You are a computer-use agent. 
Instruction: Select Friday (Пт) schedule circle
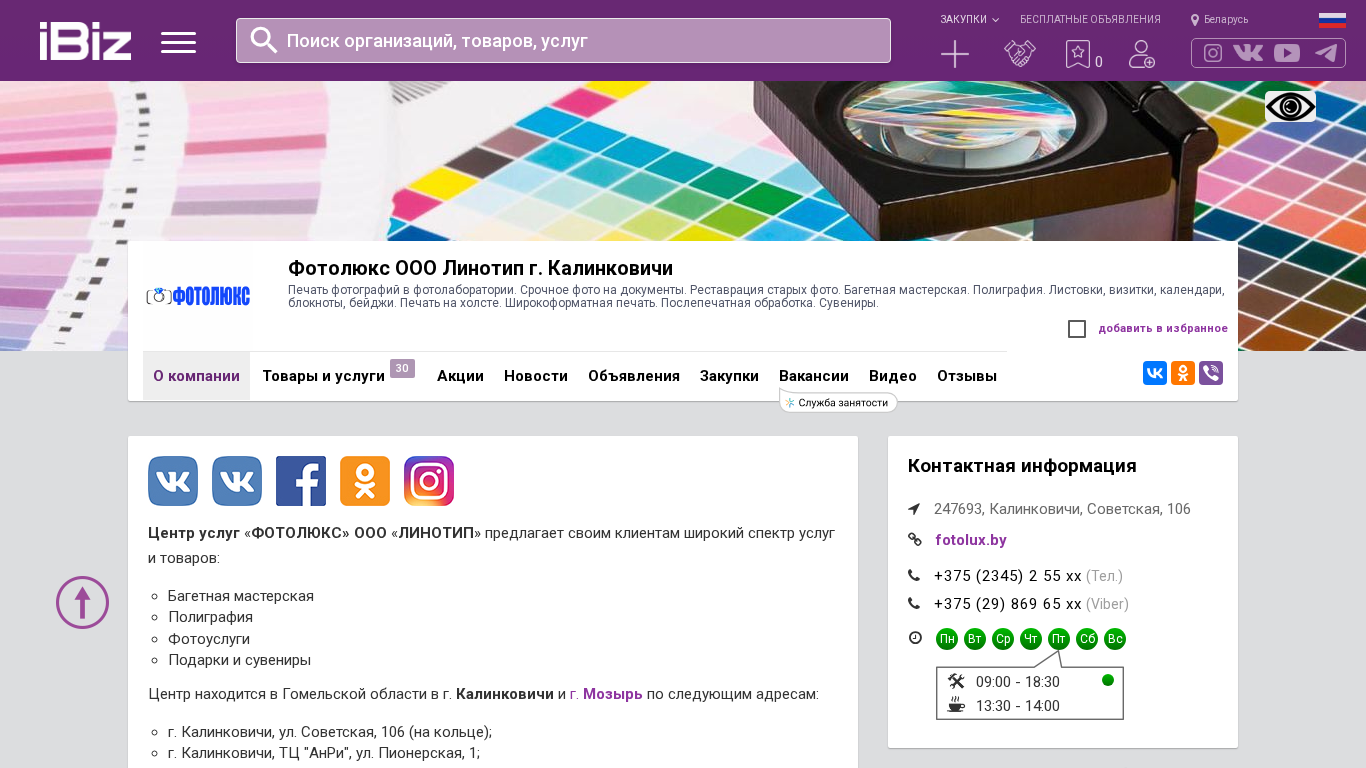coord(1059,639)
